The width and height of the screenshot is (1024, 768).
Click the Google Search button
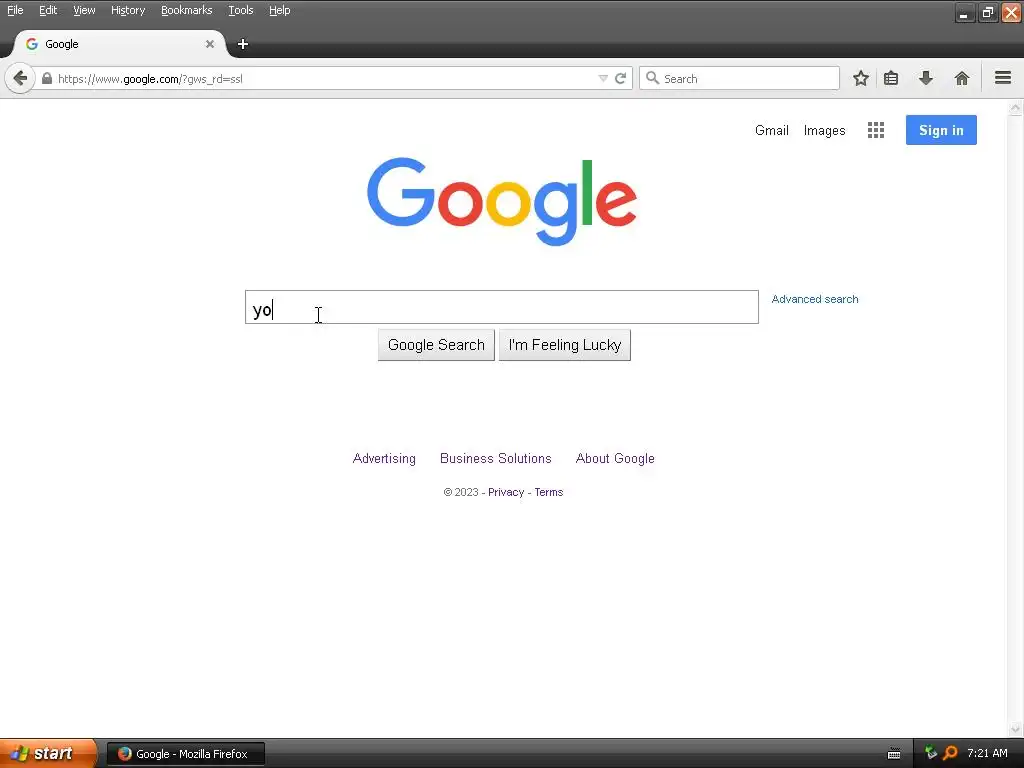click(x=436, y=345)
